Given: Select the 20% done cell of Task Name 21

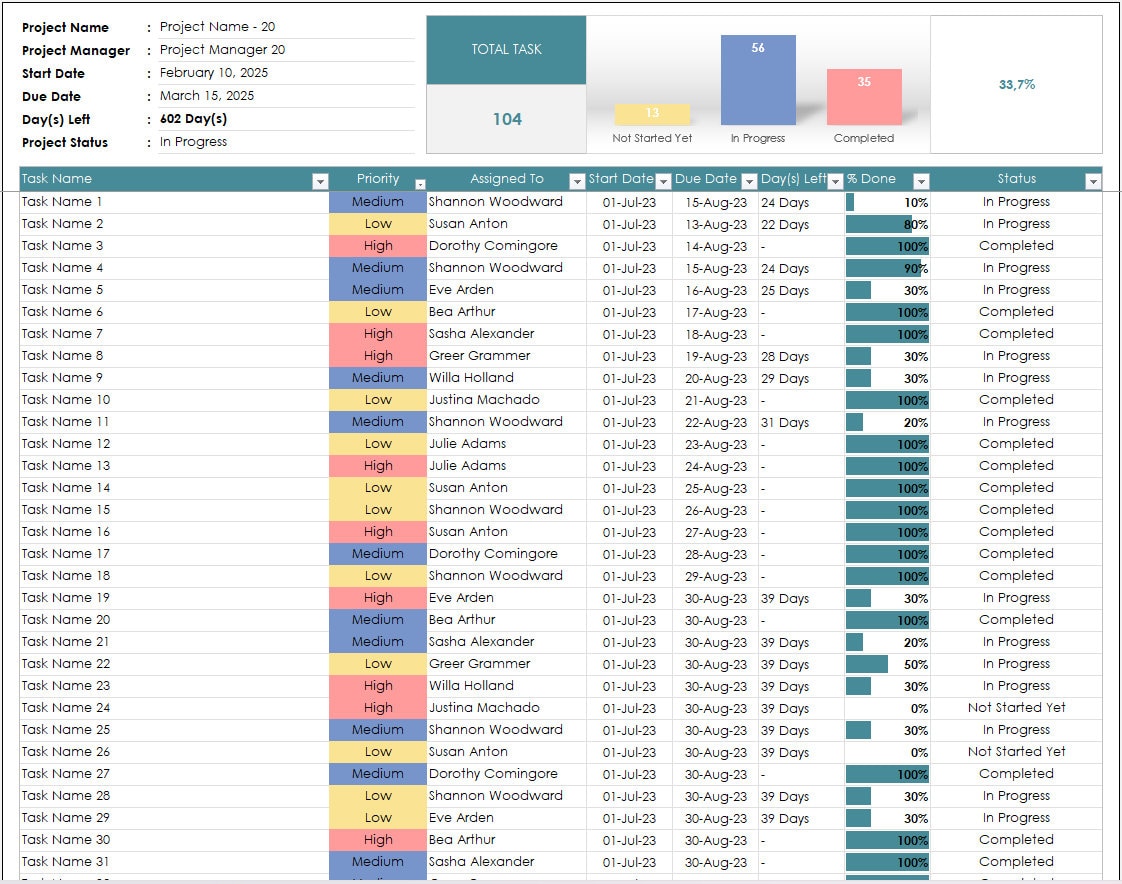Looking at the screenshot, I should pyautogui.click(x=887, y=642).
